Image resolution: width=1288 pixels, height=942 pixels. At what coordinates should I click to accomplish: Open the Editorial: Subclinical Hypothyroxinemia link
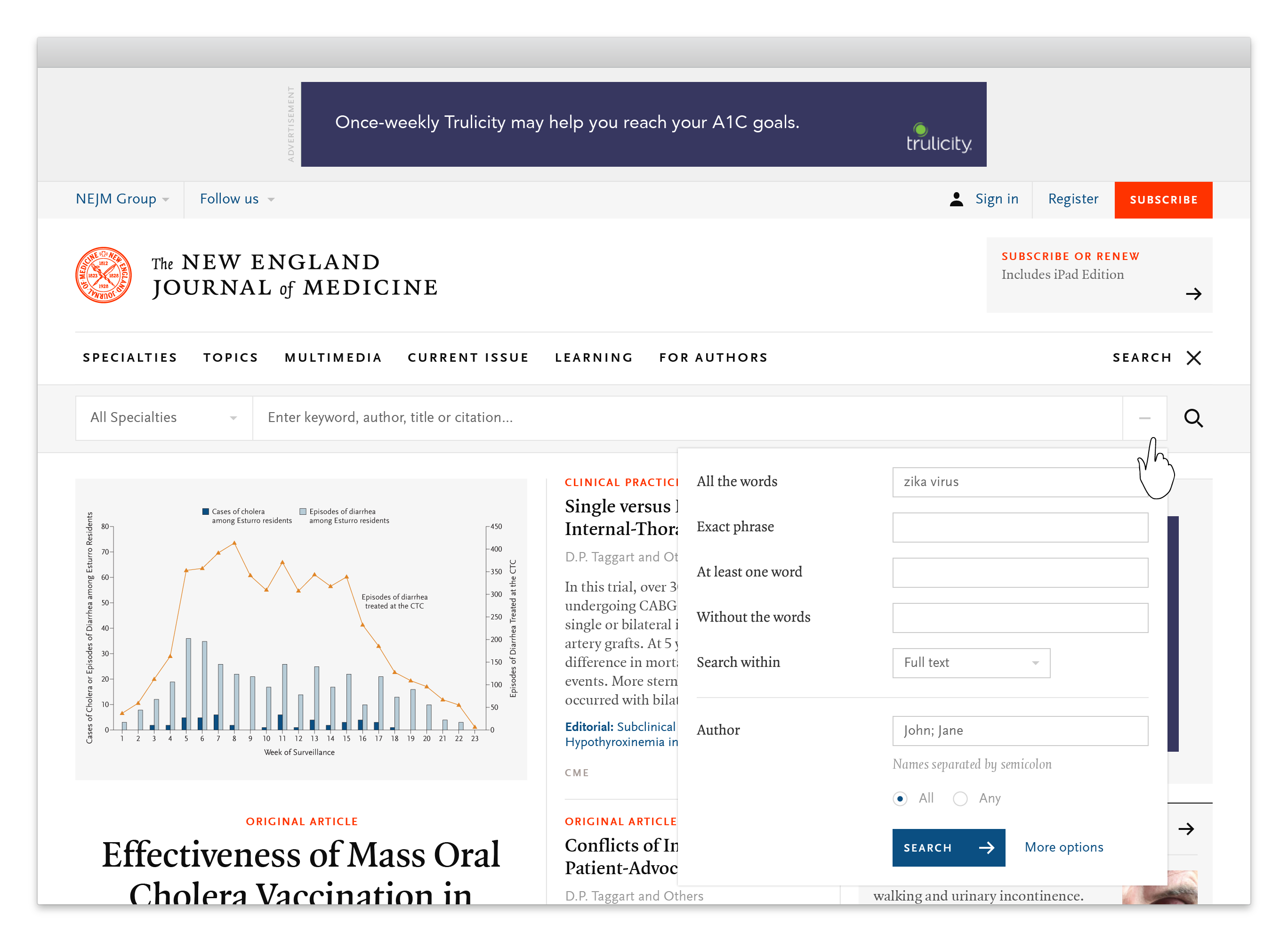pyautogui.click(x=621, y=734)
